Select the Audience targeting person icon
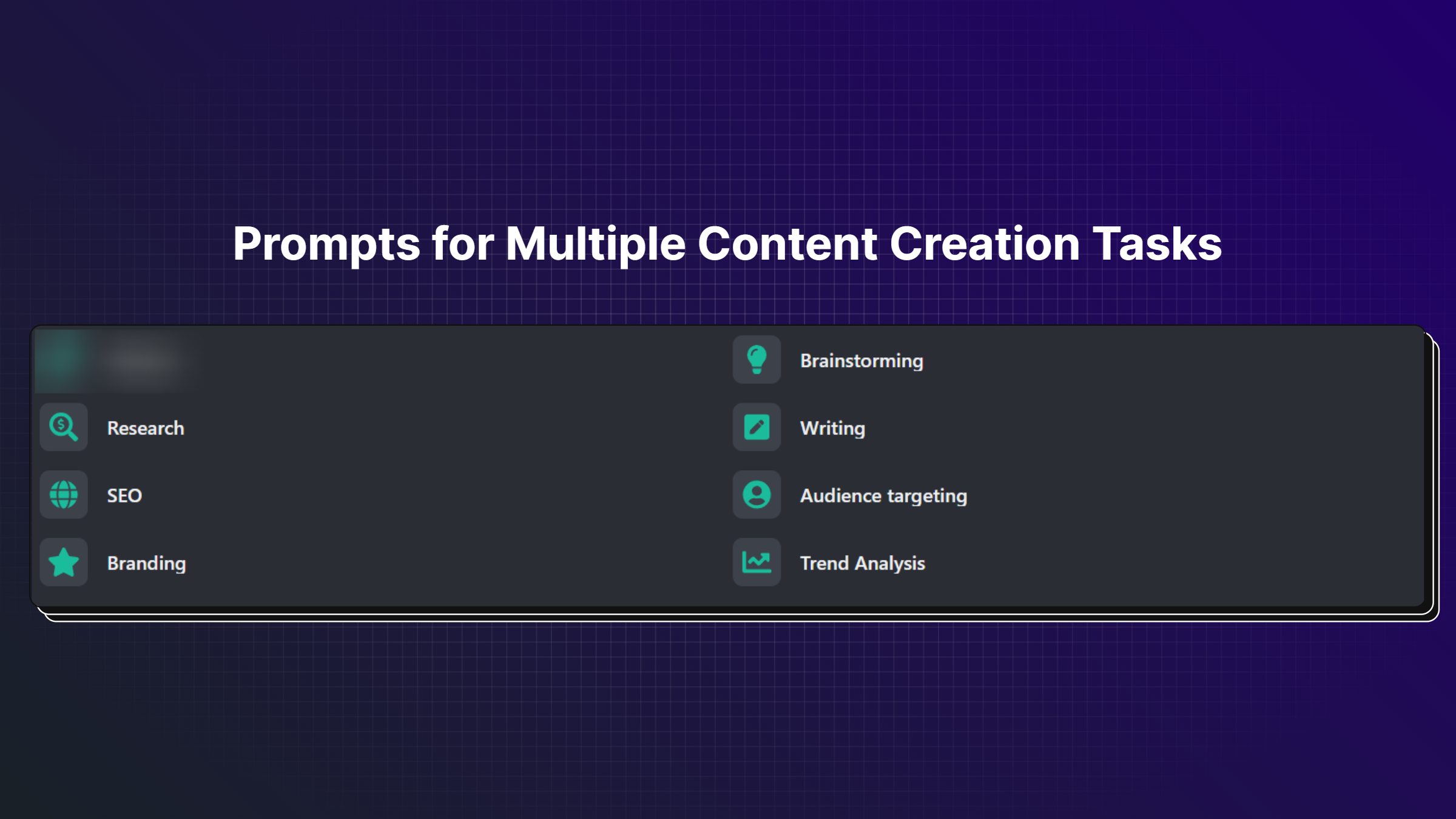Image resolution: width=1456 pixels, height=819 pixels. (757, 494)
